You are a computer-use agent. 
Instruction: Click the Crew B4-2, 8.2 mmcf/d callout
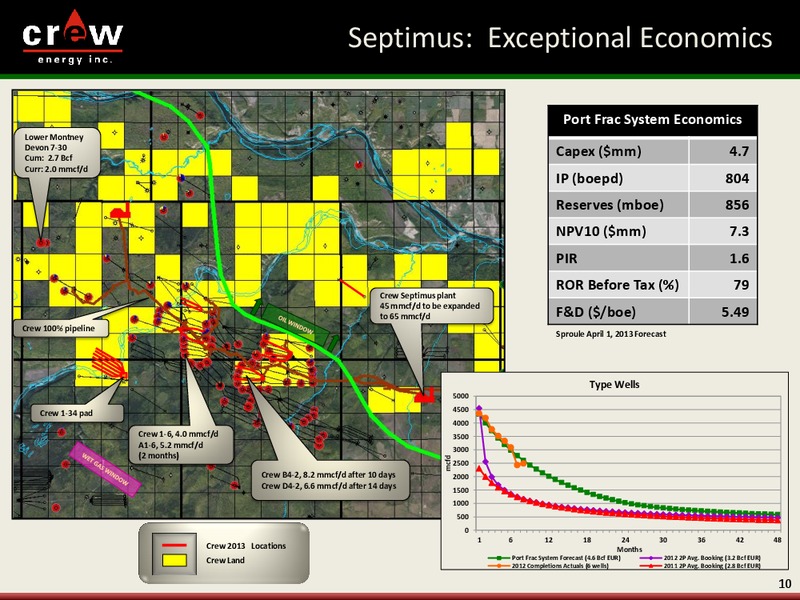point(329,480)
